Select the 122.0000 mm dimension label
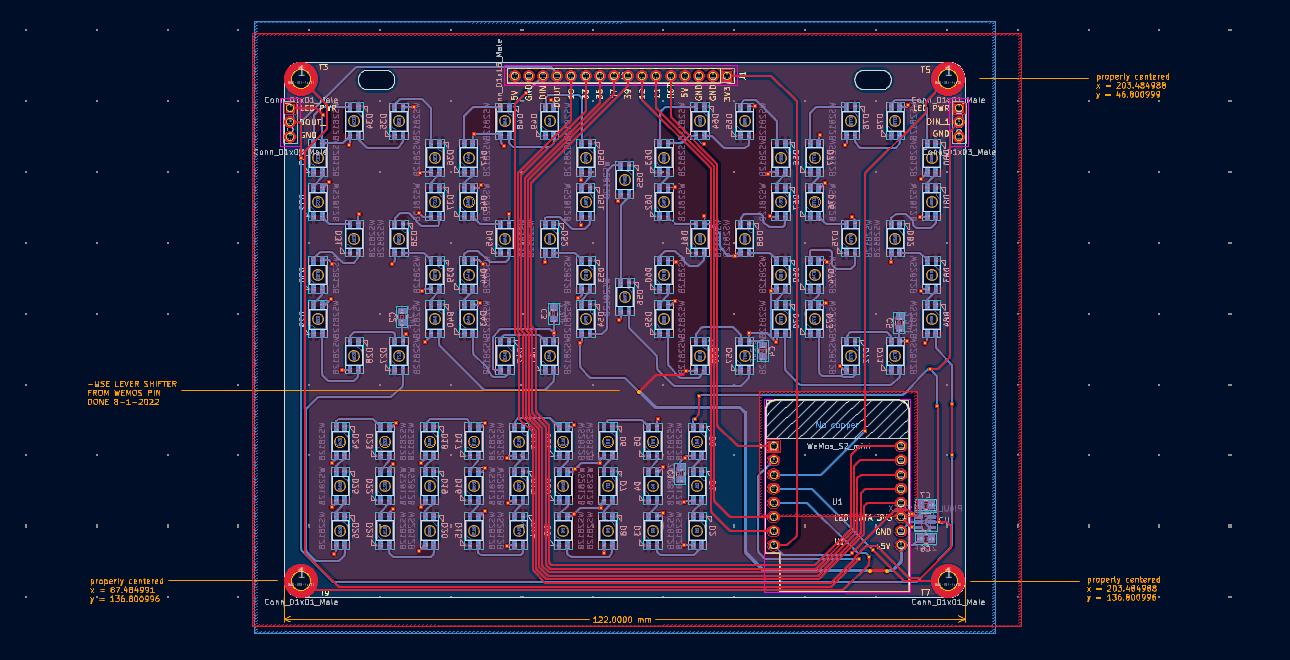This screenshot has height=660, width=1290. click(622, 620)
